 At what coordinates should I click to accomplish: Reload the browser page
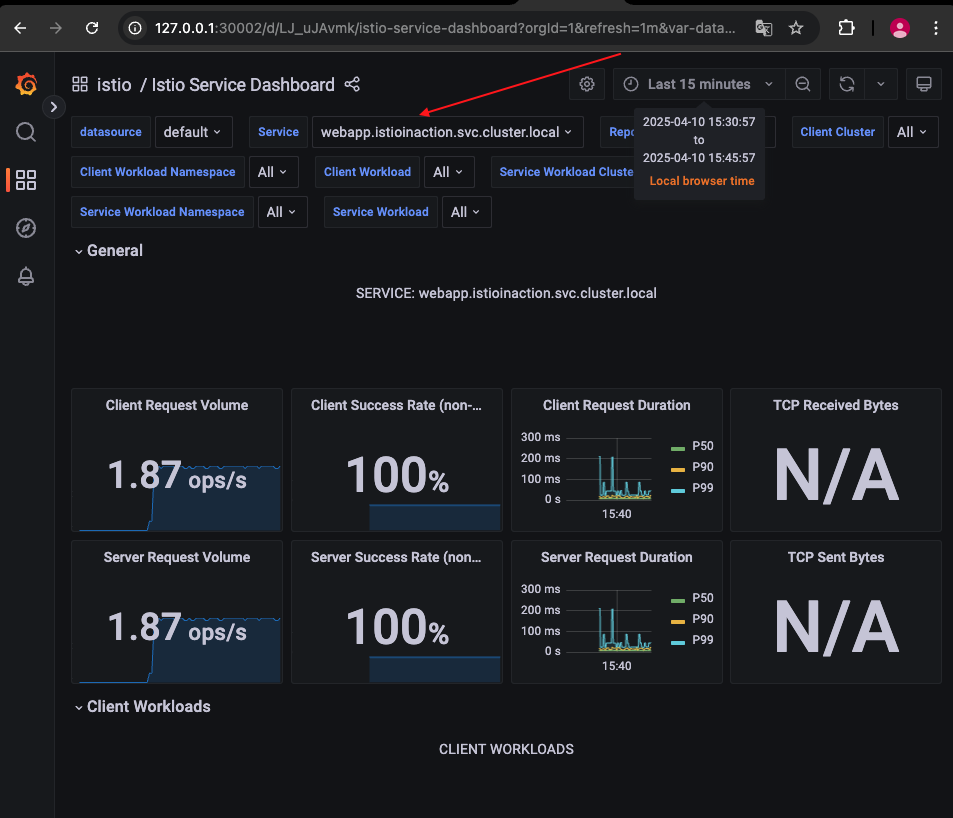click(x=92, y=28)
